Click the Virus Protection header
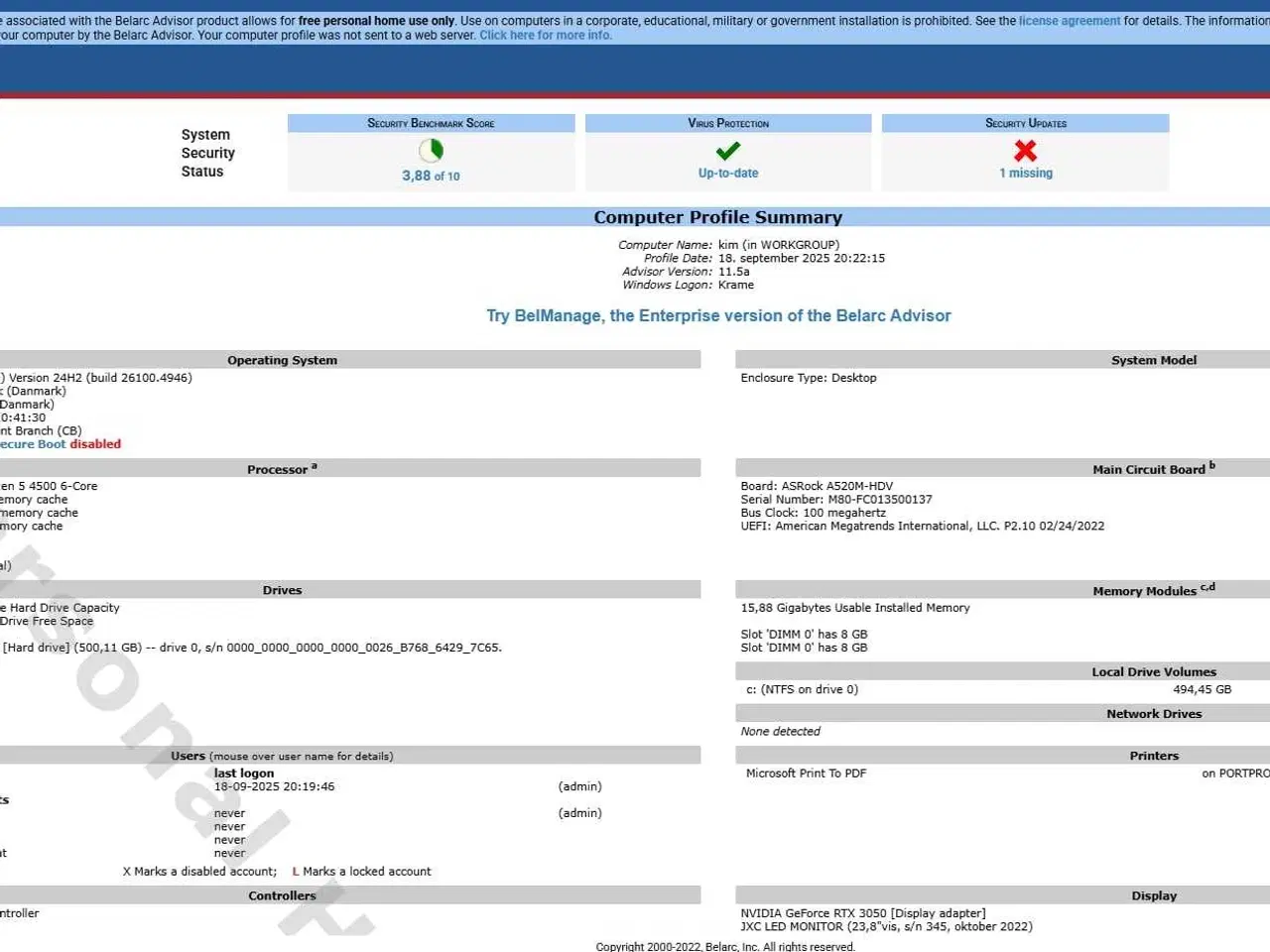 point(728,123)
